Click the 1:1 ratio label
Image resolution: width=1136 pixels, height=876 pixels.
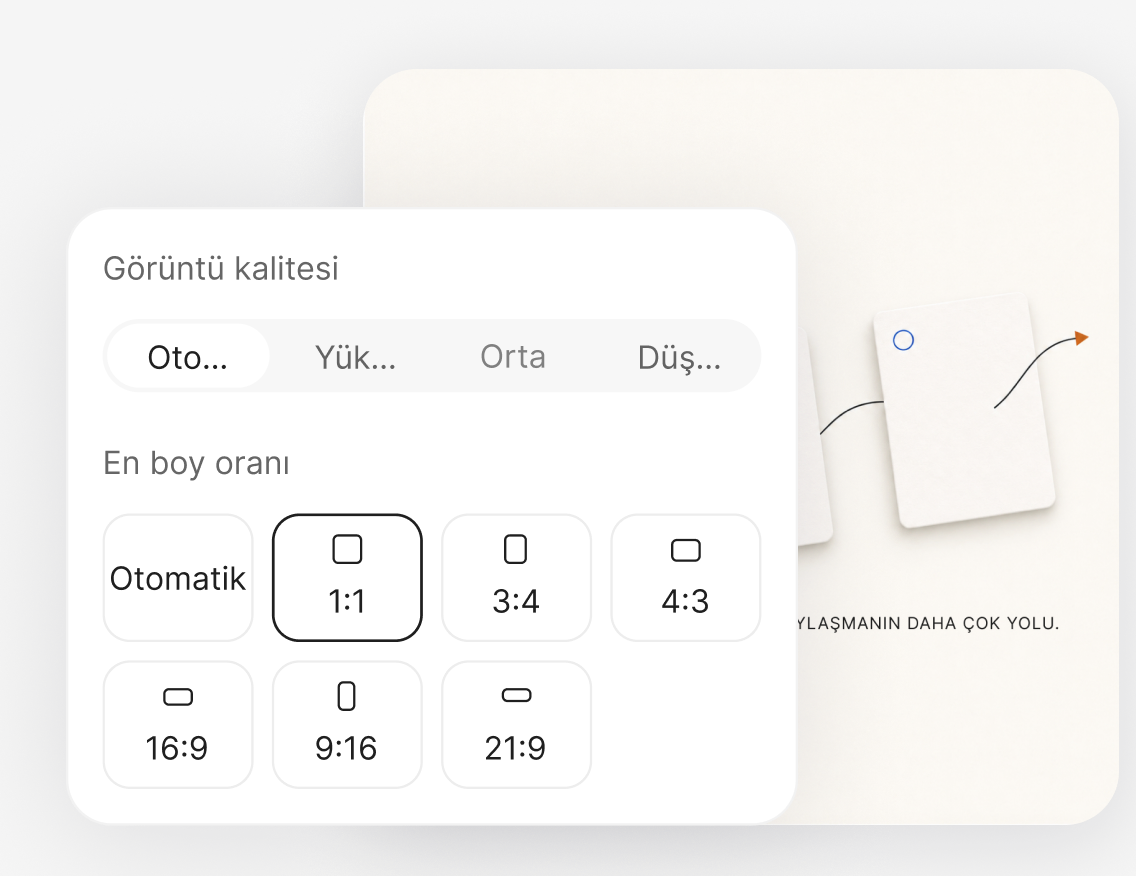[347, 601]
